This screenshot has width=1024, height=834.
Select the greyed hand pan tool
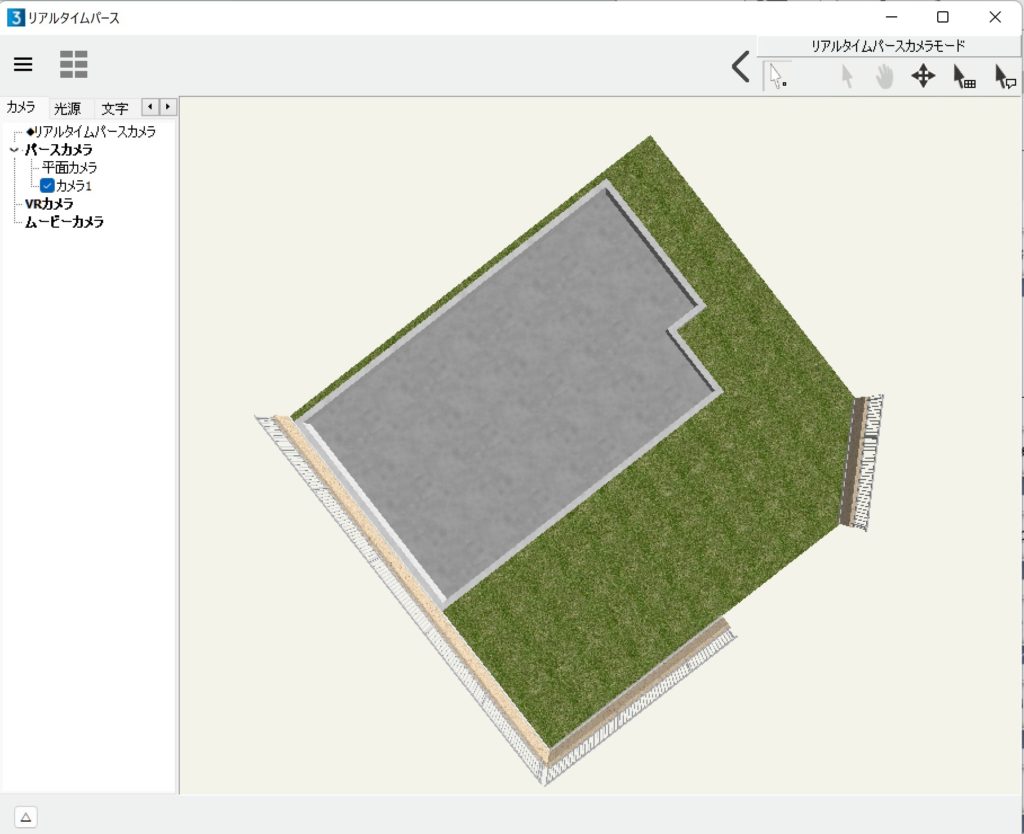884,77
